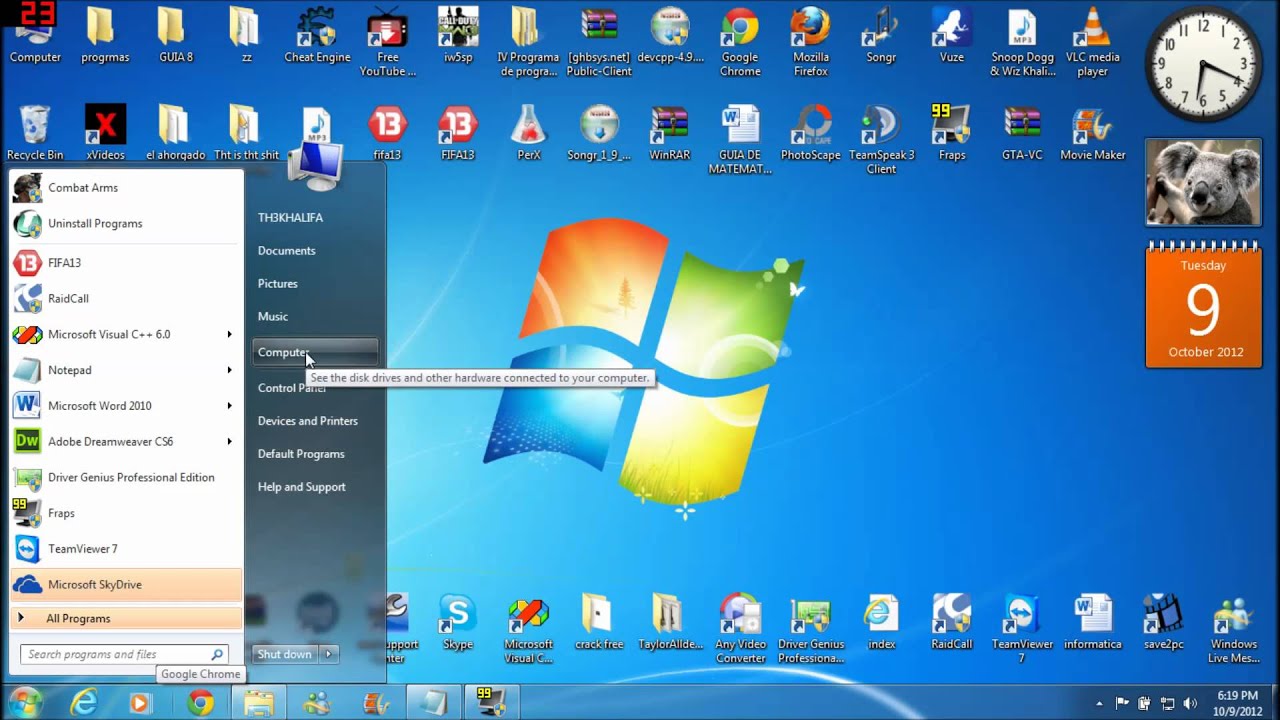Expand Microsoft Visual C++ 6.0 jump list
The image size is (1280, 720).
click(x=229, y=334)
